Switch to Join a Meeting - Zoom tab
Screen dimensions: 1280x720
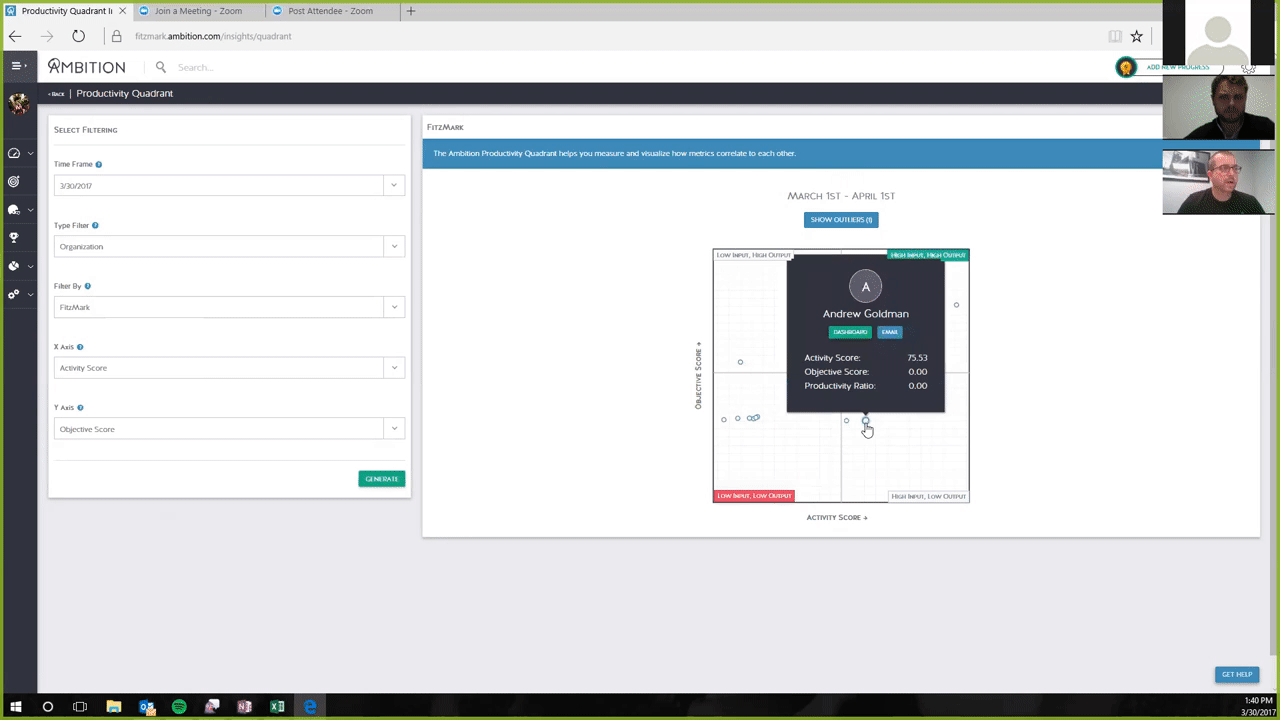[198, 11]
